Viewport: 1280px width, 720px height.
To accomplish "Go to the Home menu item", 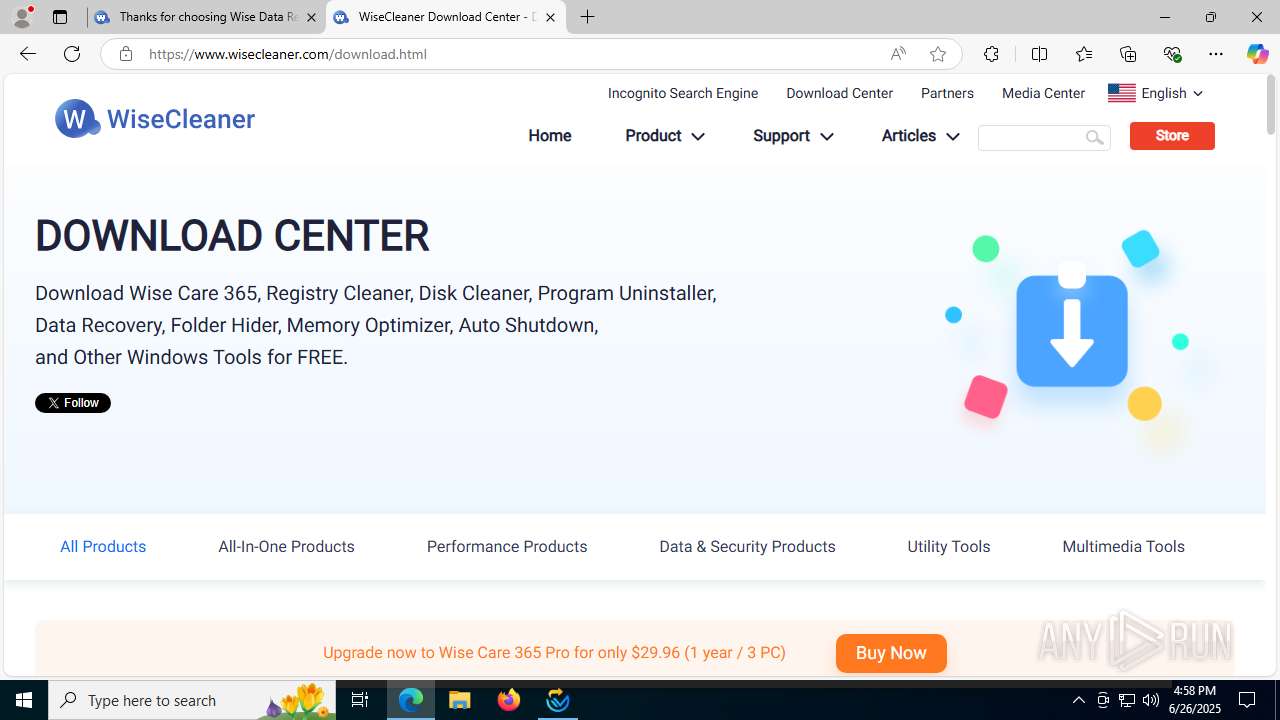I will [x=550, y=136].
